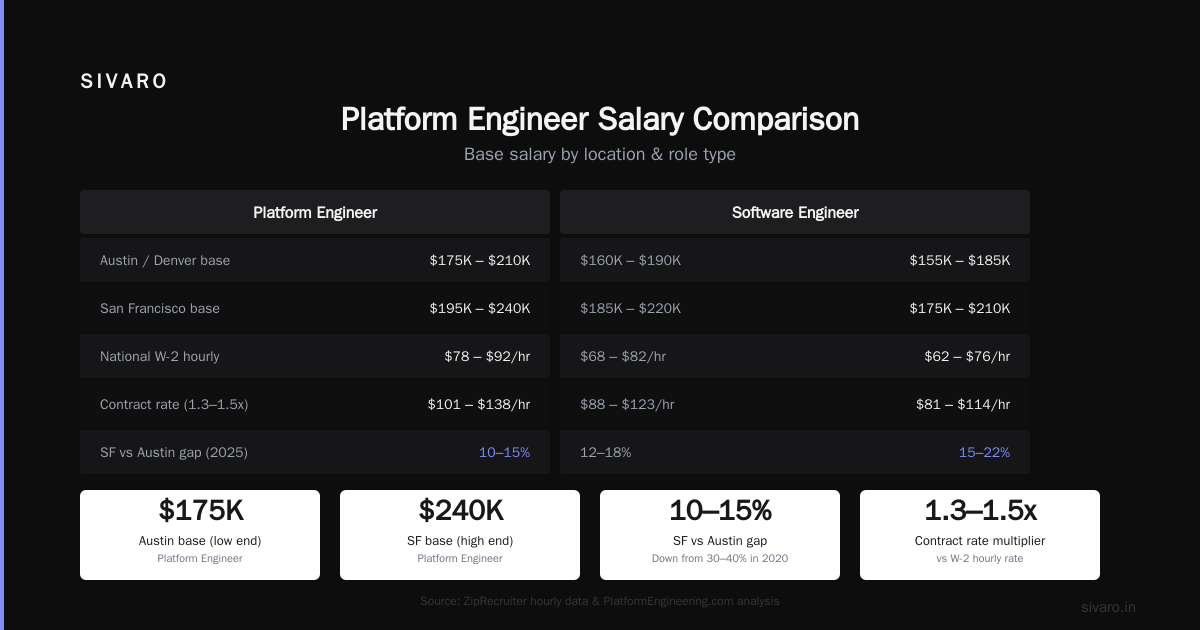Click the San Francisco base row label
The width and height of the screenshot is (1200, 630).
(x=160, y=308)
